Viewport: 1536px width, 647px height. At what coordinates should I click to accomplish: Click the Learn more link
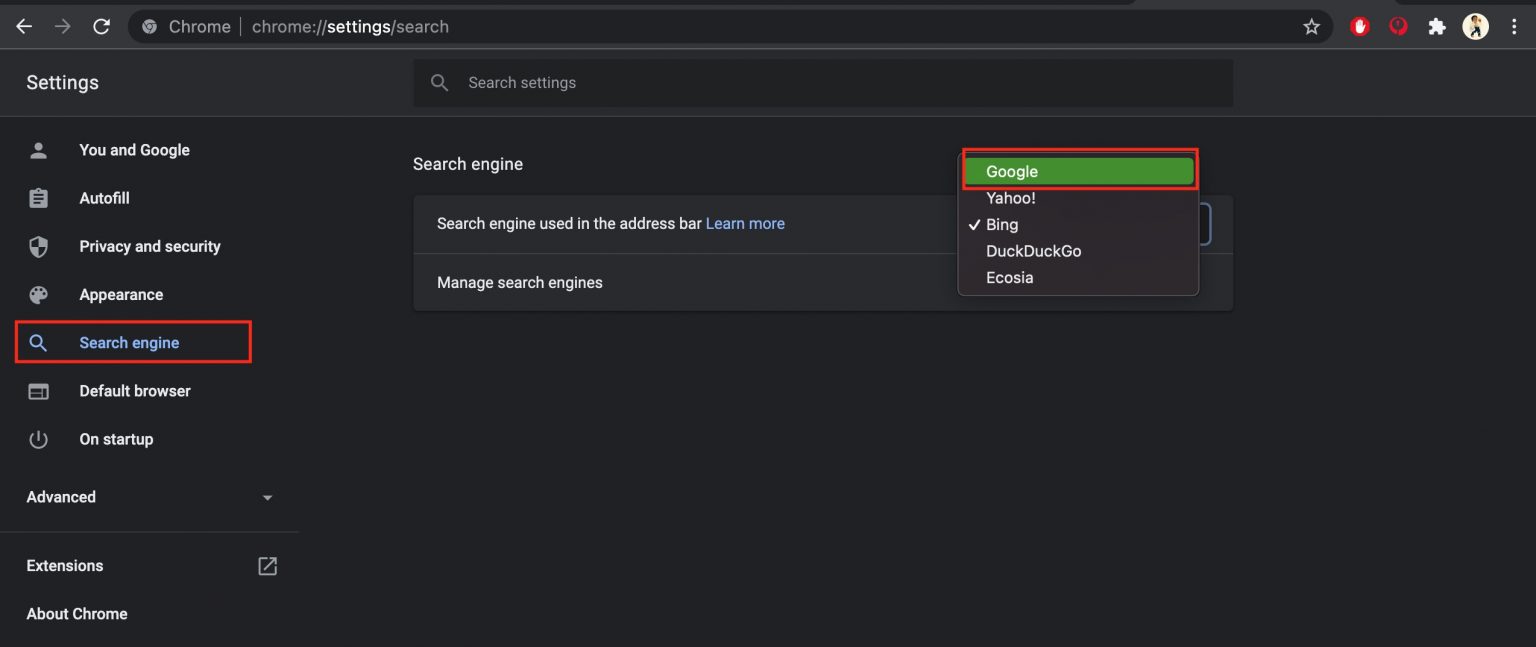tap(745, 223)
